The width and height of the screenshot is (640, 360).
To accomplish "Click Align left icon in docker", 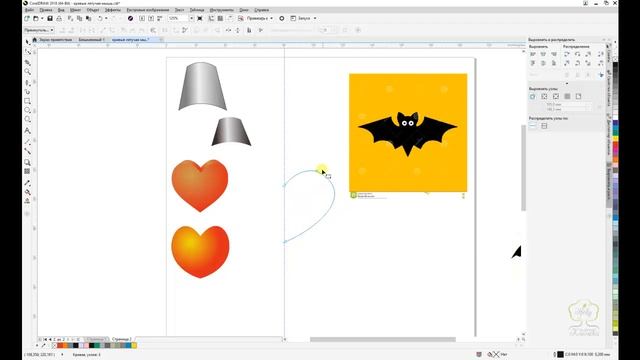I will tap(533, 54).
